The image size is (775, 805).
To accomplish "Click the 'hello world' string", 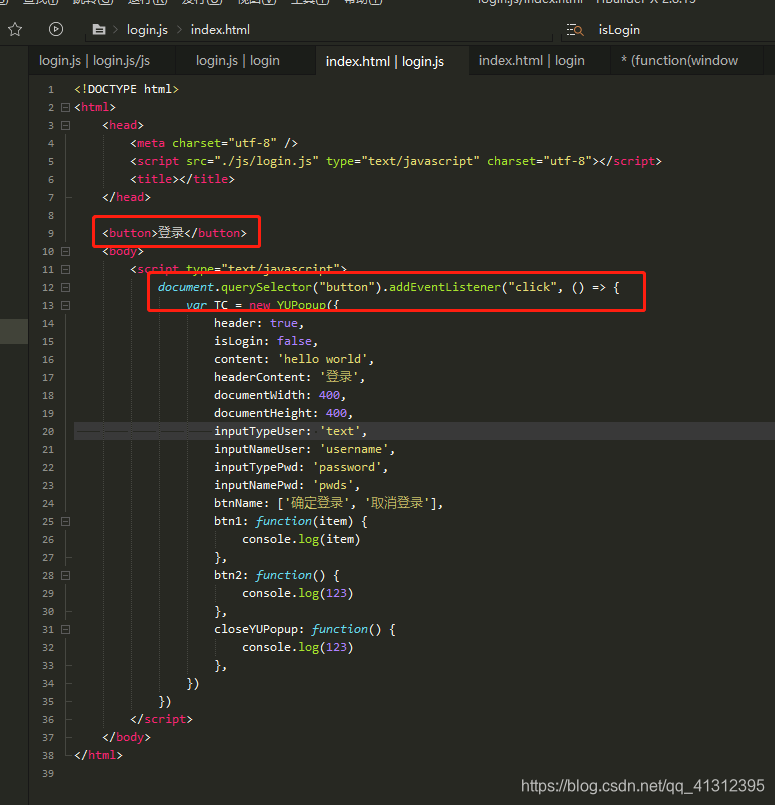I will click(x=322, y=359).
